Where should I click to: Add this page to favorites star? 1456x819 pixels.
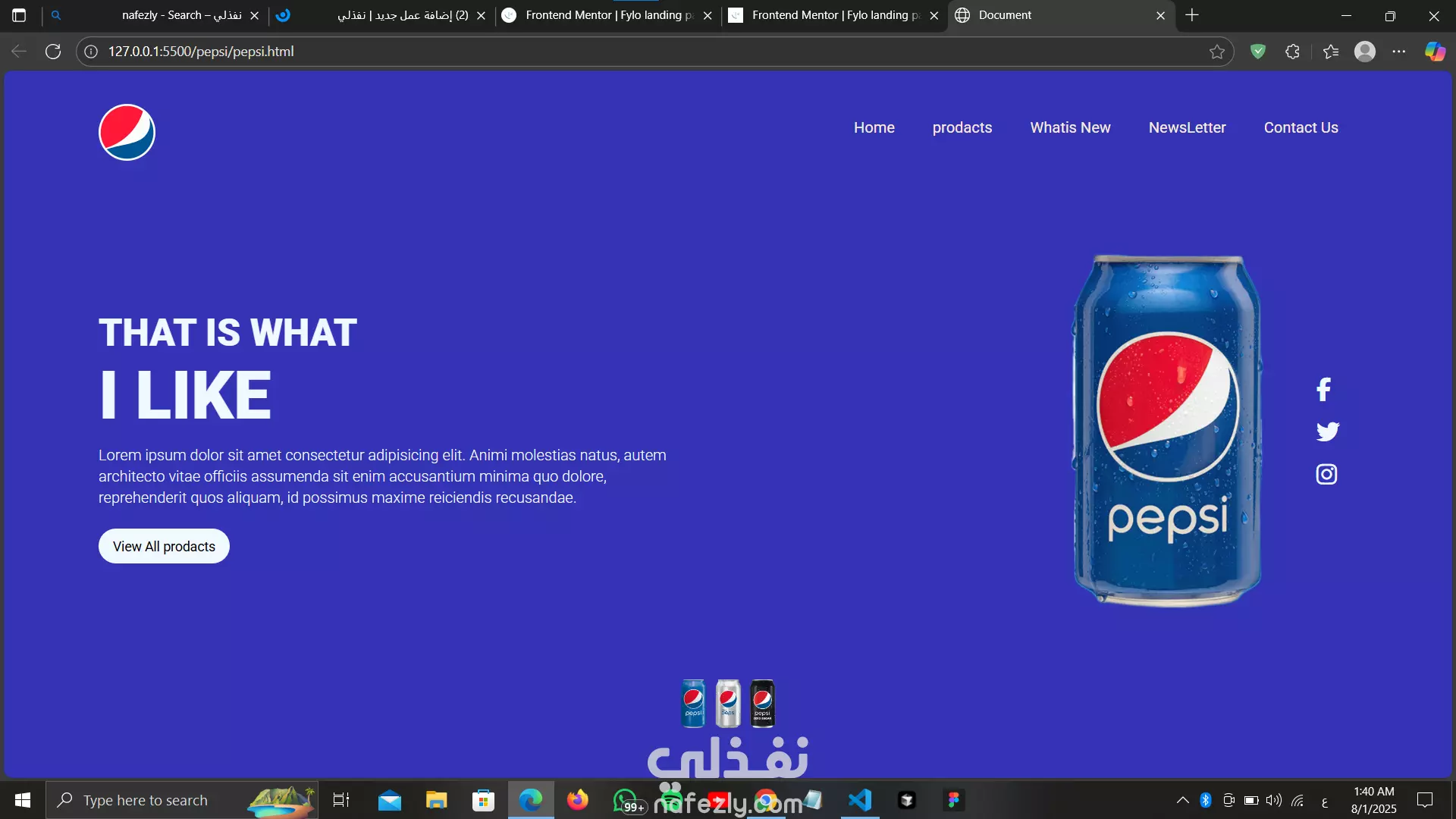(x=1217, y=52)
